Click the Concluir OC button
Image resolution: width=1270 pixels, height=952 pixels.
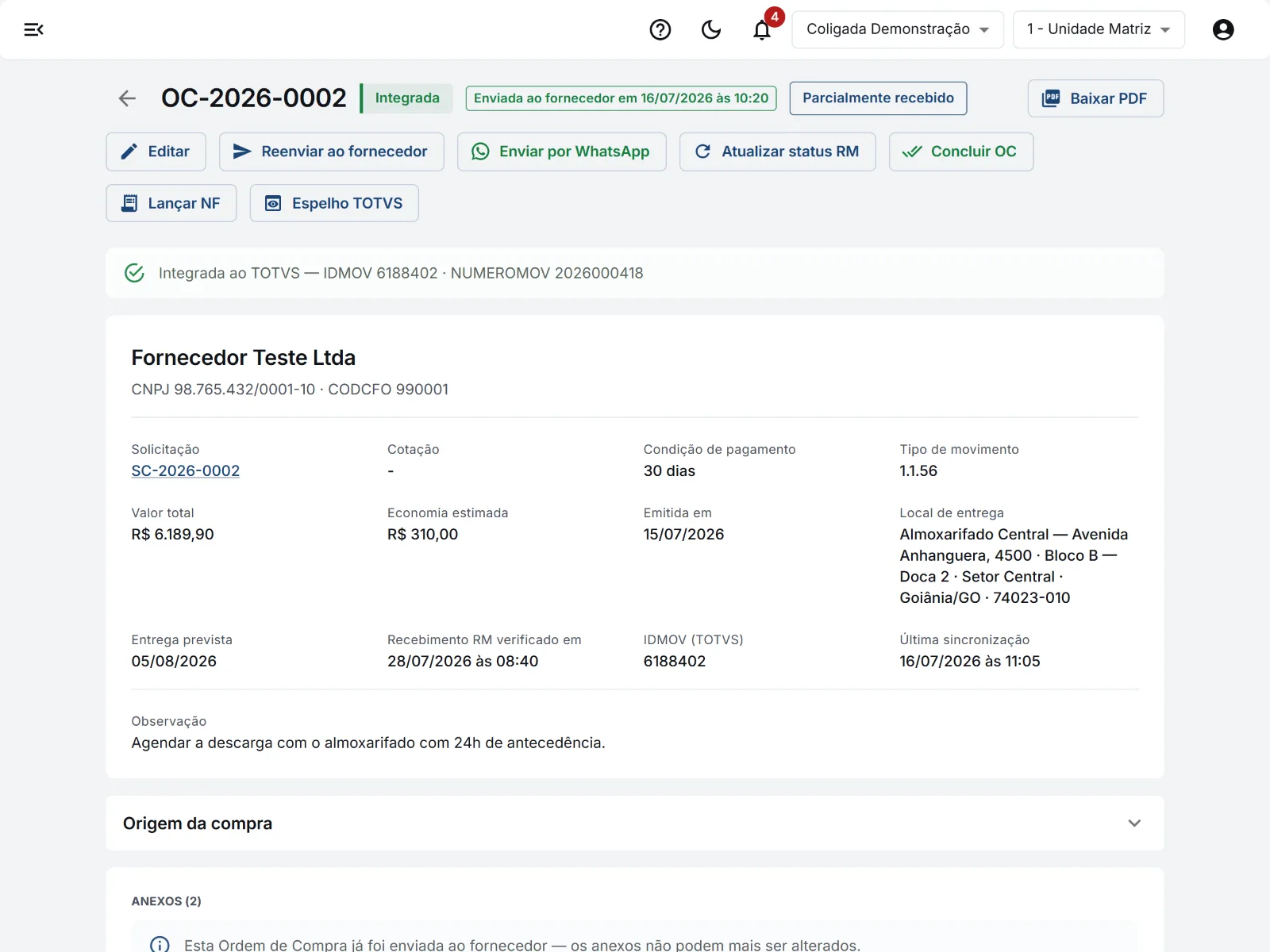(x=960, y=152)
